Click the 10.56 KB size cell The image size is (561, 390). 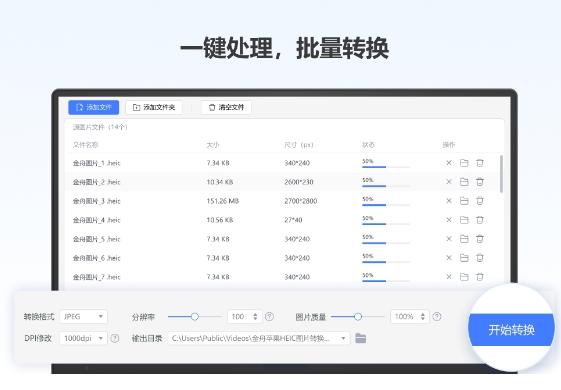point(220,220)
